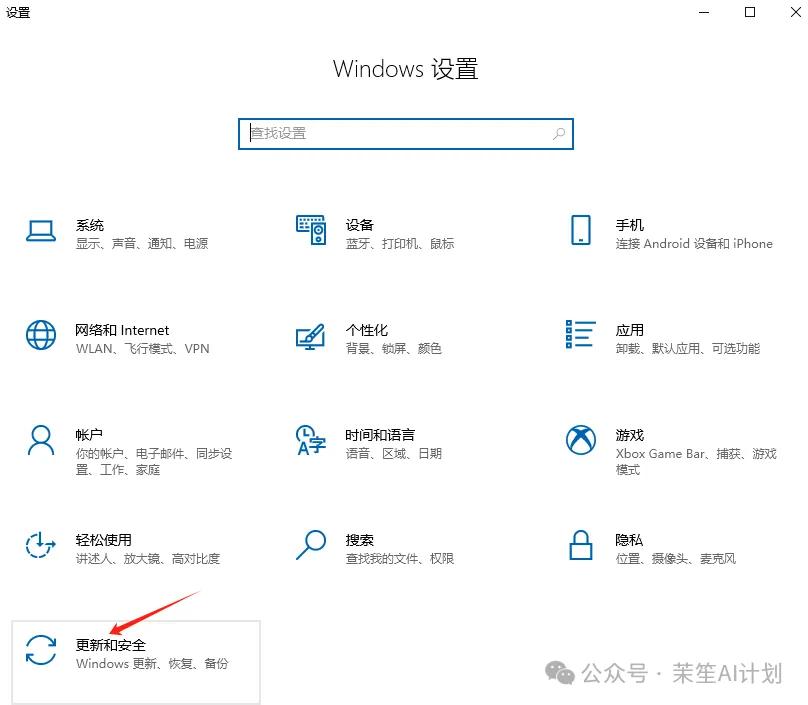The height and width of the screenshot is (705, 808).
Task: Click text 背景、锁屏、颜色
Action: click(x=393, y=349)
